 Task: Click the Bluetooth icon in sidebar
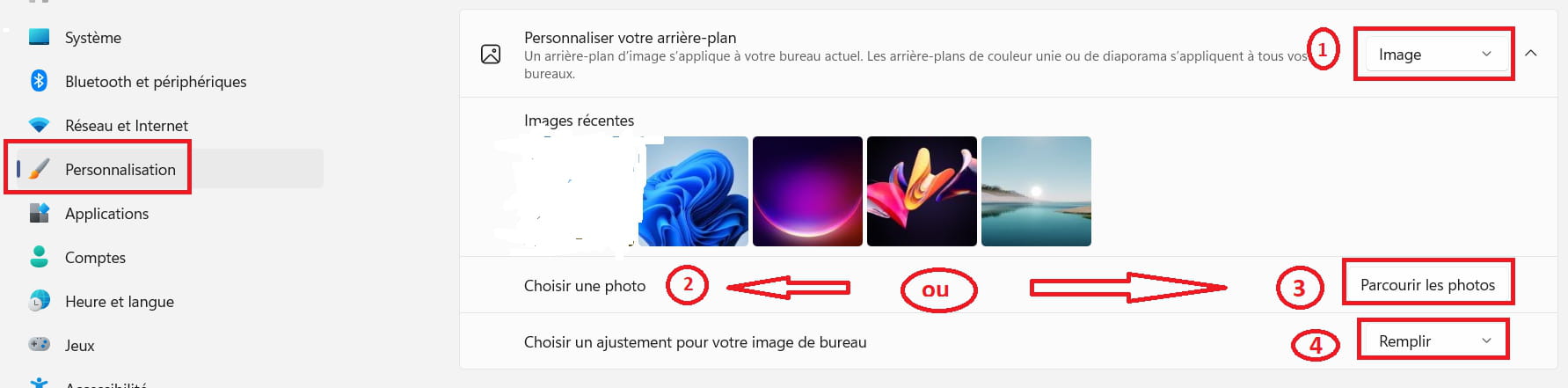(40, 81)
